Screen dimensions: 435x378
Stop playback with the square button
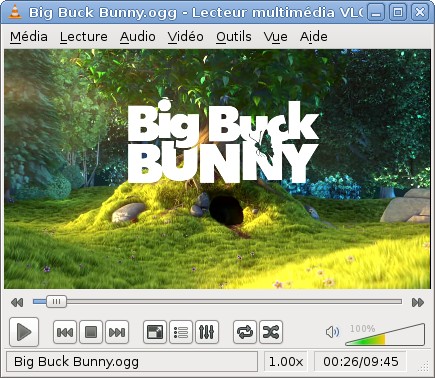(91, 332)
